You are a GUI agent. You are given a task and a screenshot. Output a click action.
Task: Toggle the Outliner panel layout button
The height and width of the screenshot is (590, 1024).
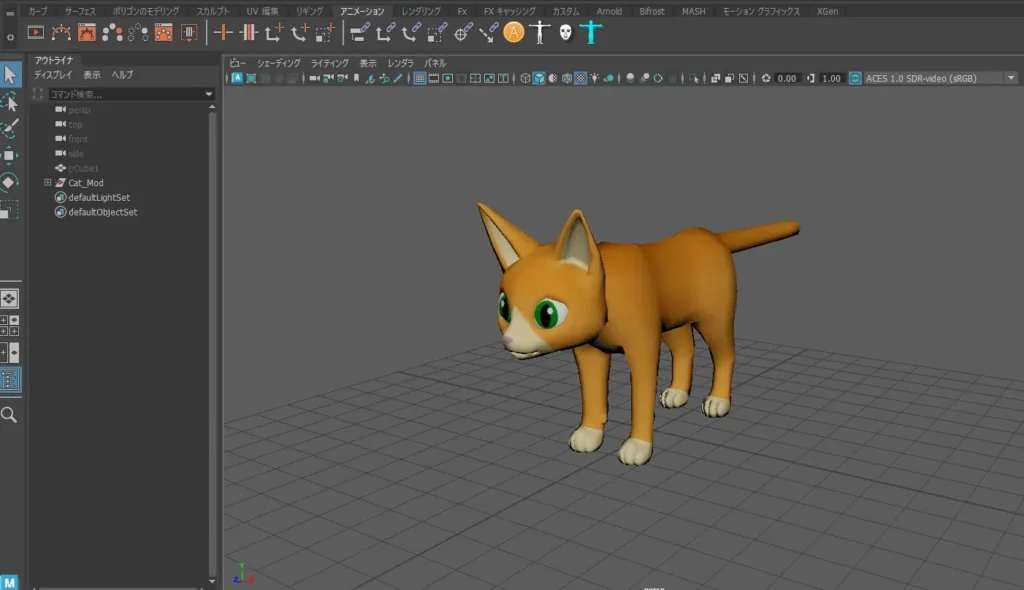9,380
